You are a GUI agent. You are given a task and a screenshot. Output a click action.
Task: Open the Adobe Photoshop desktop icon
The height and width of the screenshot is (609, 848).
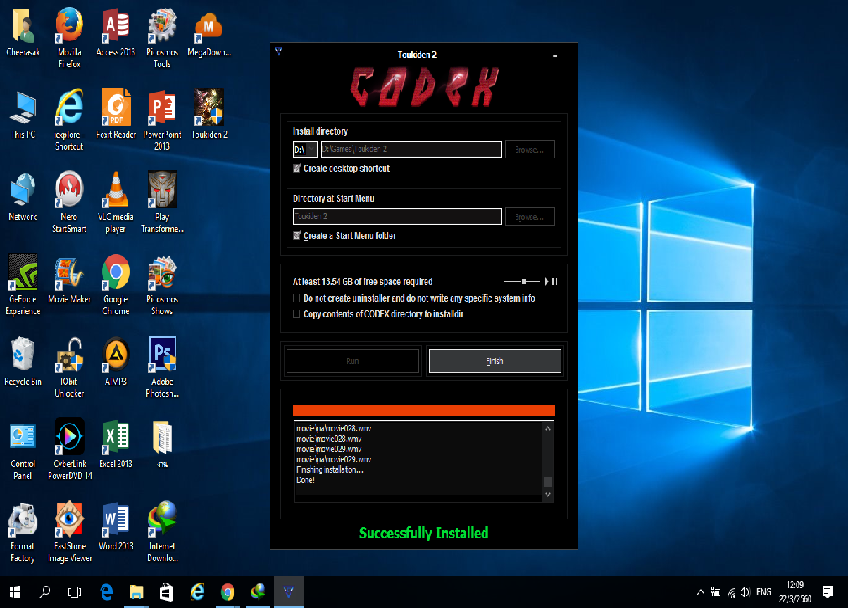pos(162,368)
